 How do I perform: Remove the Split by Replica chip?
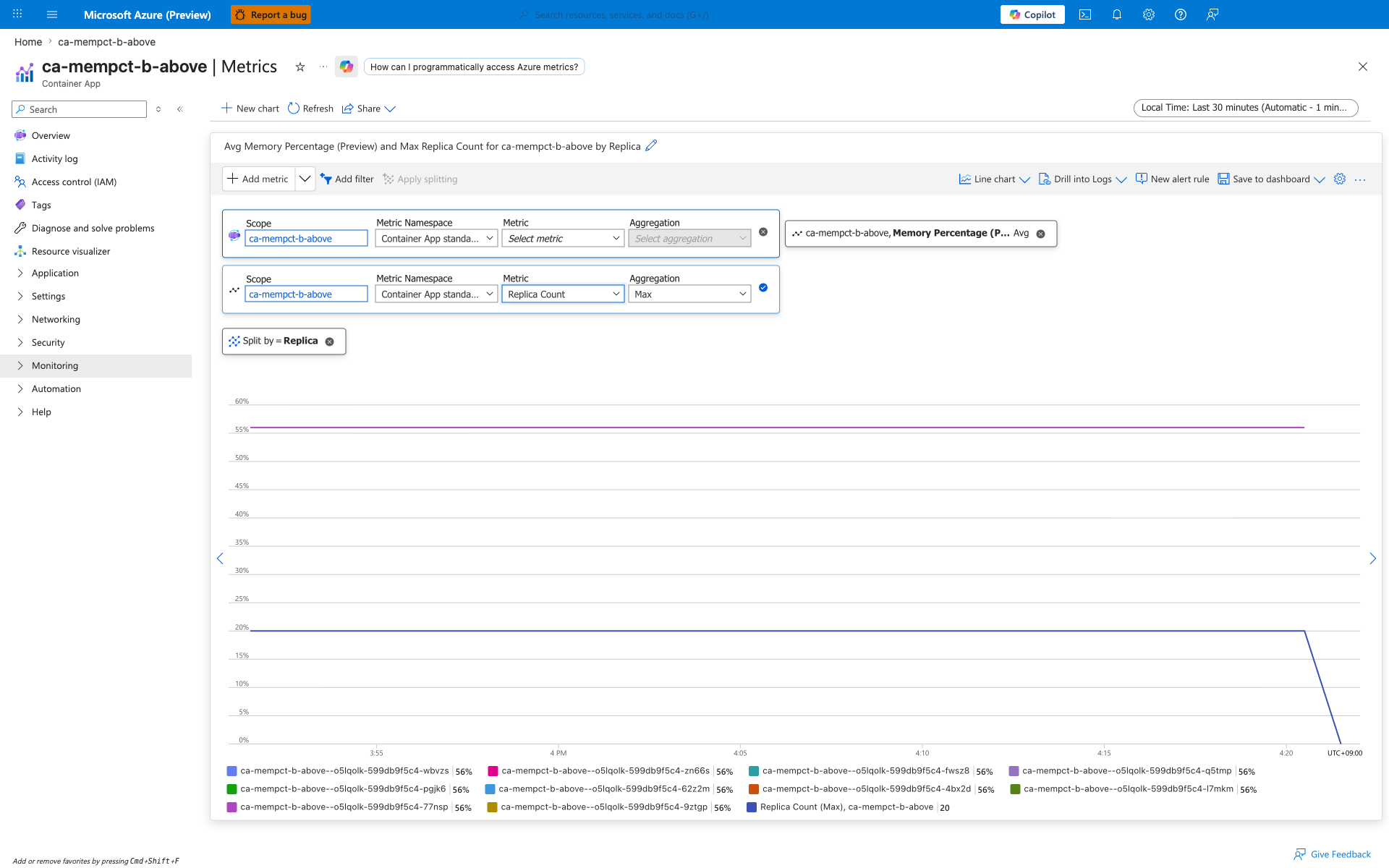click(x=330, y=341)
